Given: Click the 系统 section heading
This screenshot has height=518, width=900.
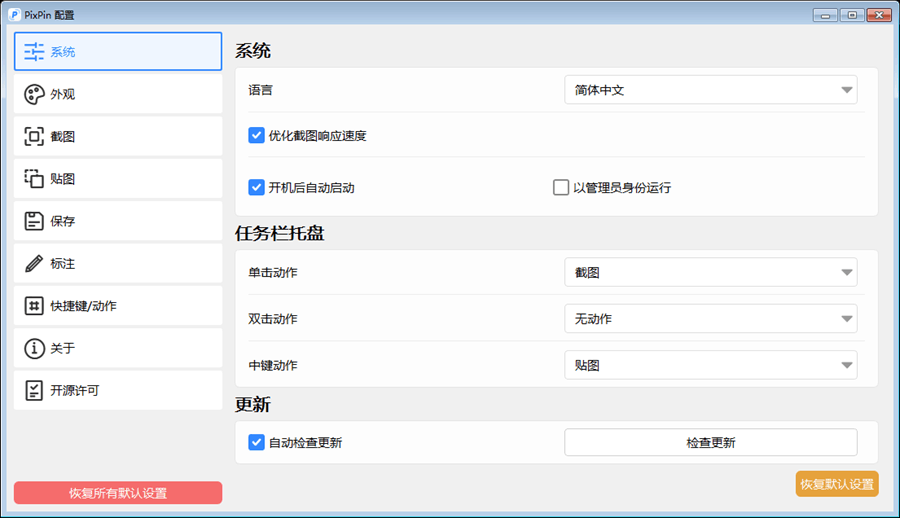Looking at the screenshot, I should (253, 51).
